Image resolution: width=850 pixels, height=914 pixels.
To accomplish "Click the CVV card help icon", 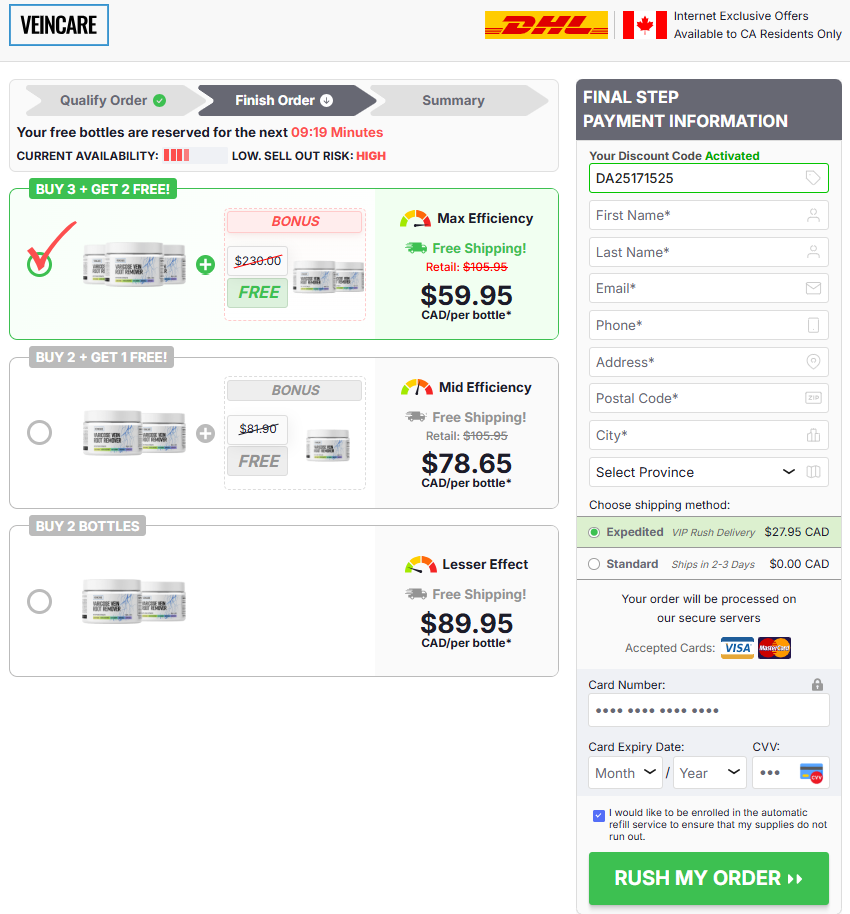I will coord(812,773).
